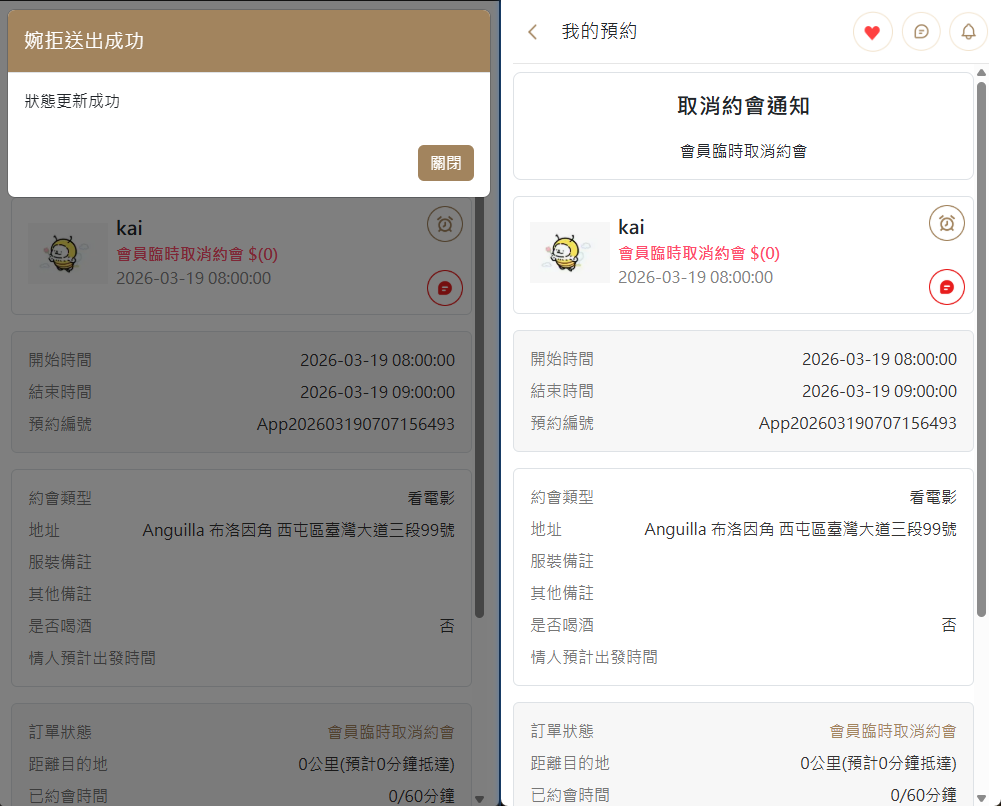The width and height of the screenshot is (1001, 806).
Task: Click red chat icon in right kai card
Action: pyautogui.click(x=947, y=287)
